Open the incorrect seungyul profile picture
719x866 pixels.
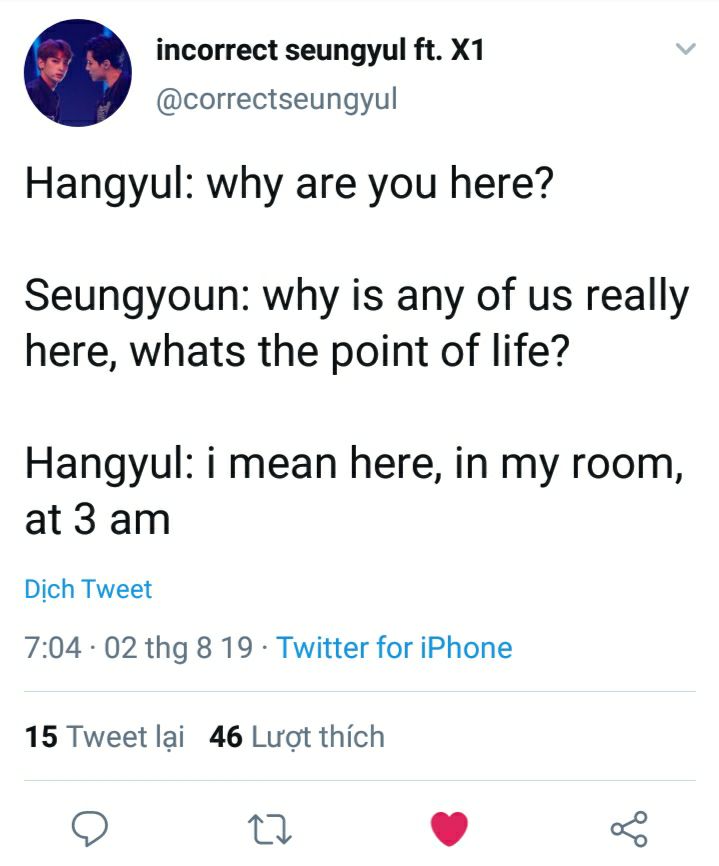pos(77,73)
